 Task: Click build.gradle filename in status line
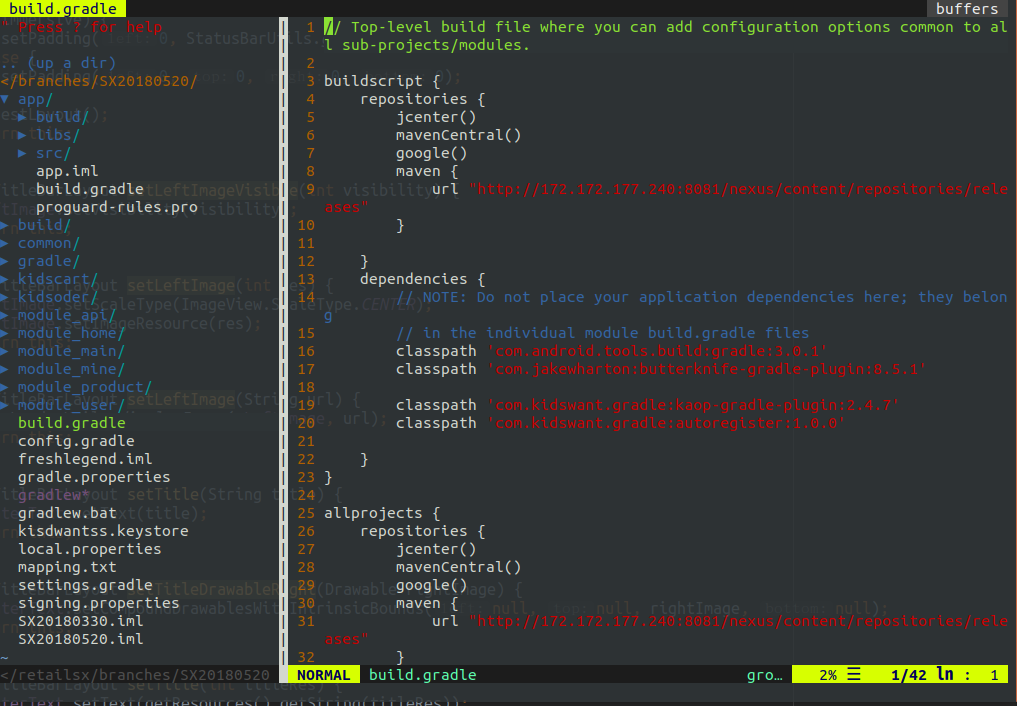[x=422, y=675]
